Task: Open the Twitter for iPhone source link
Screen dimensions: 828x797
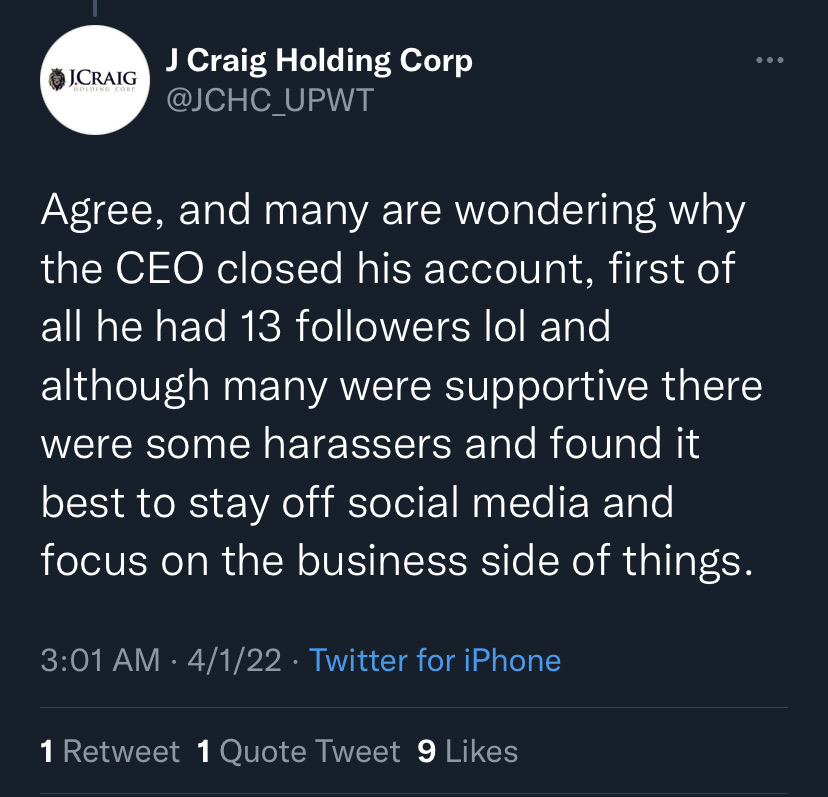Action: click(435, 660)
